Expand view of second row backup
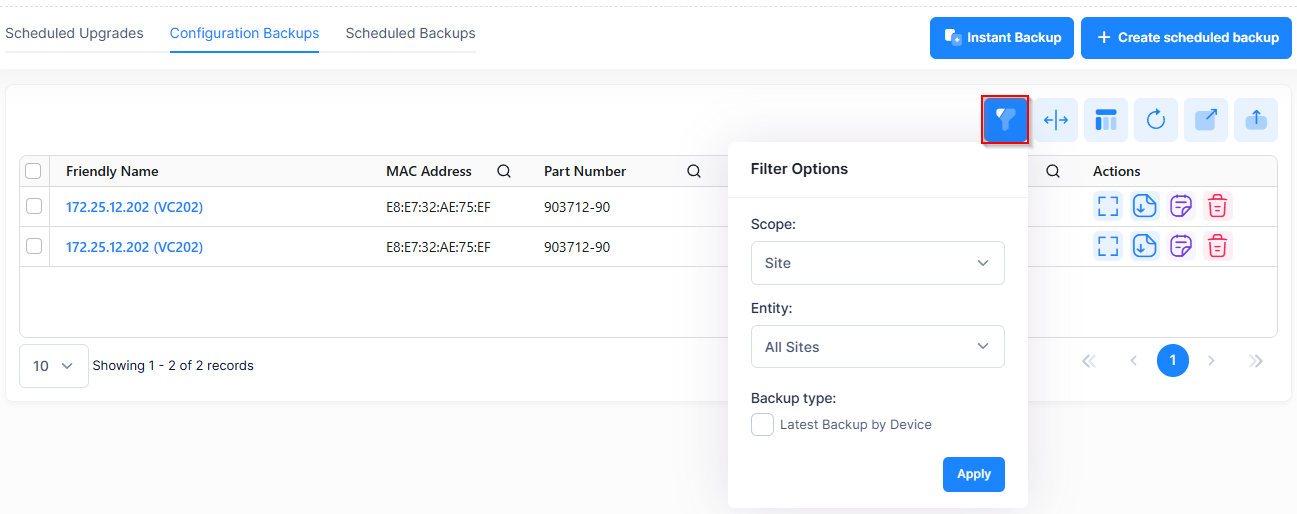 pos(1108,246)
